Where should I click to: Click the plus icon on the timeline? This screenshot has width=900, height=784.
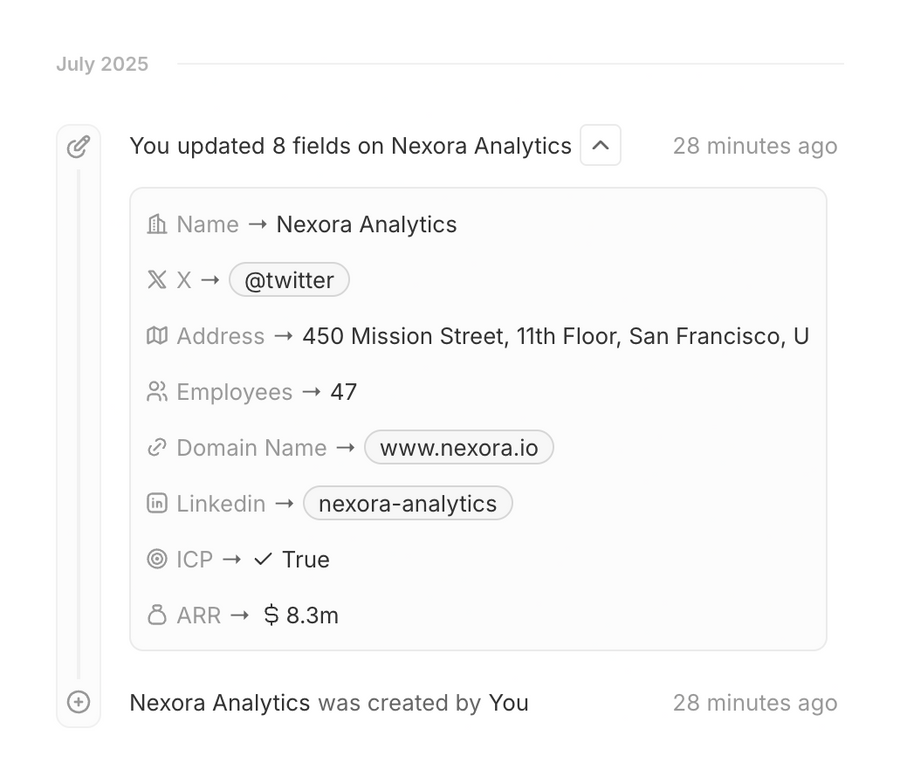coord(78,702)
